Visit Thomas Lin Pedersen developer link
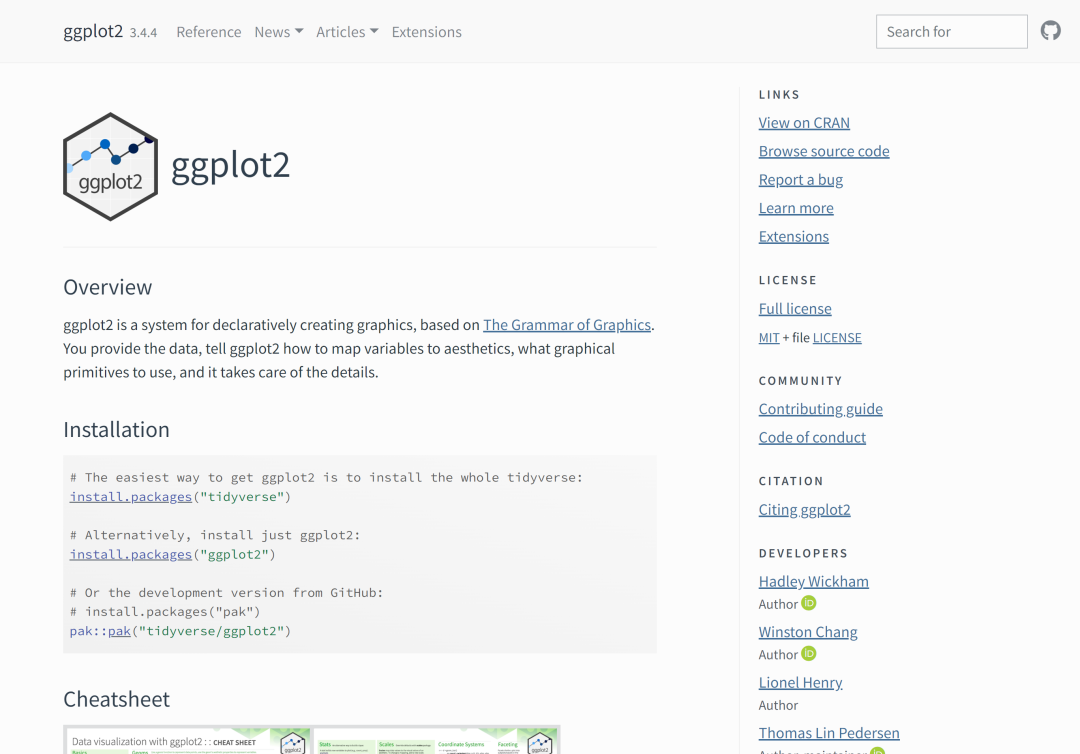The width and height of the screenshot is (1080, 754). (829, 733)
